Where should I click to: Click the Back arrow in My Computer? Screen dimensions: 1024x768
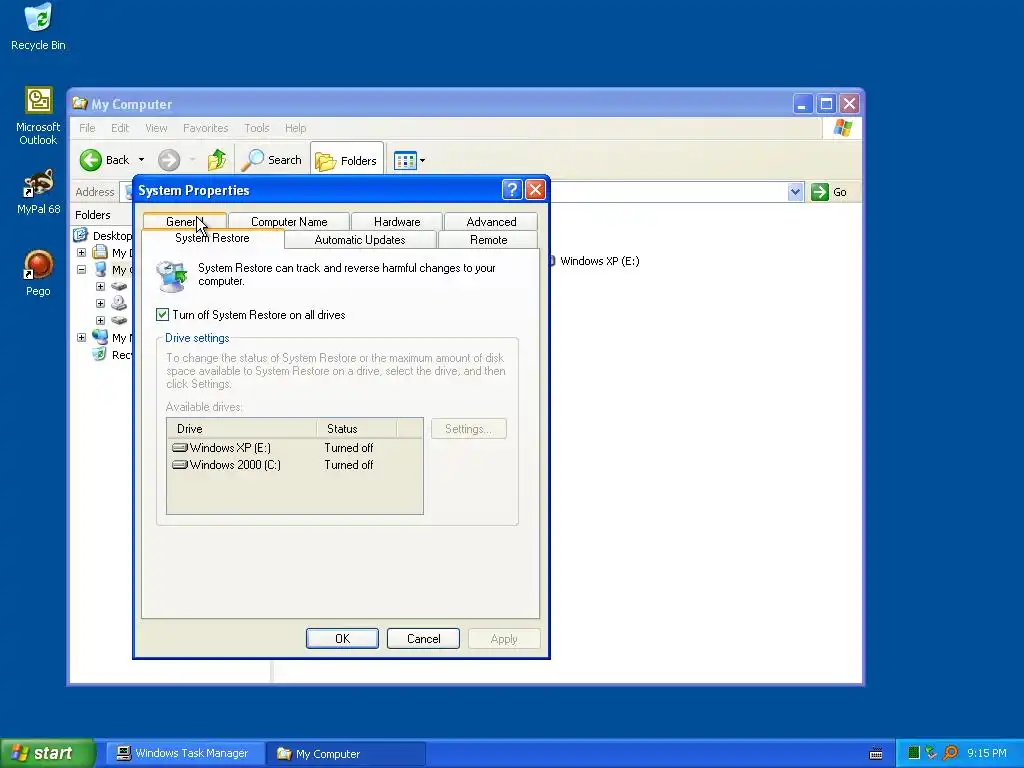[x=91, y=160]
